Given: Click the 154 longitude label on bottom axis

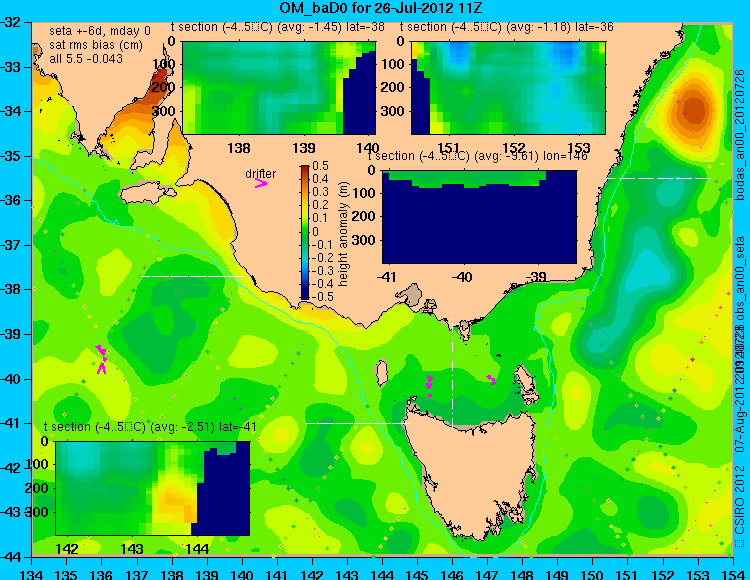Looking at the screenshot, I should coord(732,574).
